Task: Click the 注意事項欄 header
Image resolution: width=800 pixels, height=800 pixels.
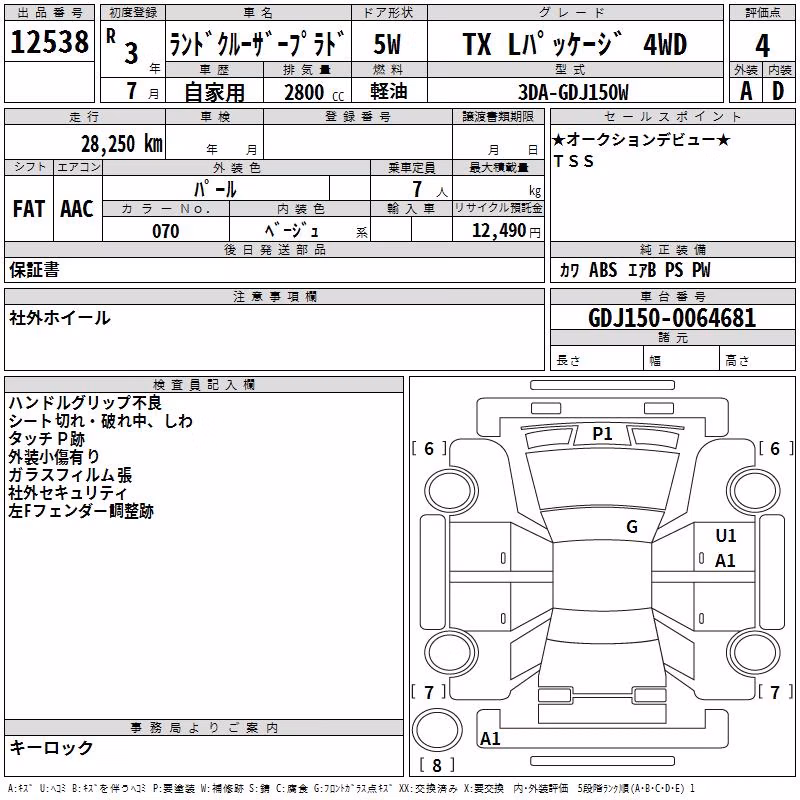Action: pos(274,296)
